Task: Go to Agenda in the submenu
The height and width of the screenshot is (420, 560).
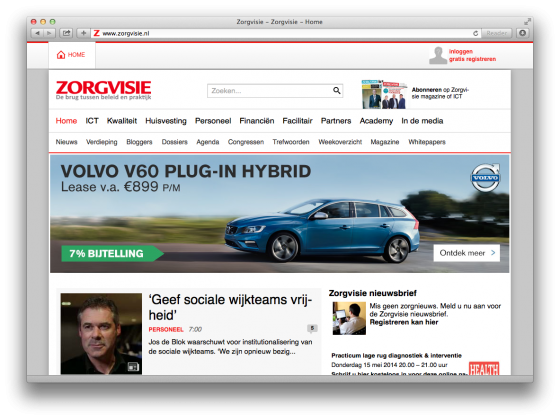Action: (208, 142)
